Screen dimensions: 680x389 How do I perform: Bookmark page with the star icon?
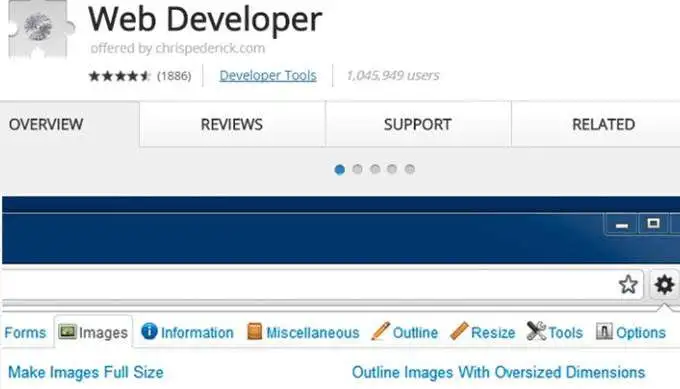click(628, 285)
